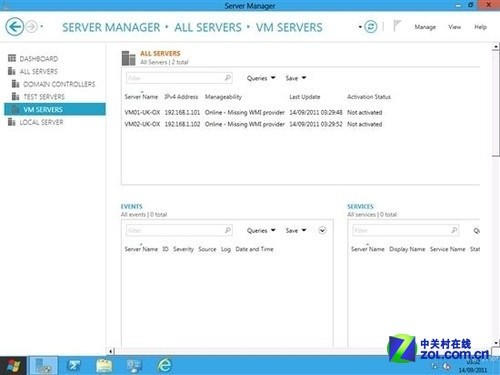Sort by Activation Status column header
Image resolution: width=500 pixels, height=375 pixels.
point(369,97)
